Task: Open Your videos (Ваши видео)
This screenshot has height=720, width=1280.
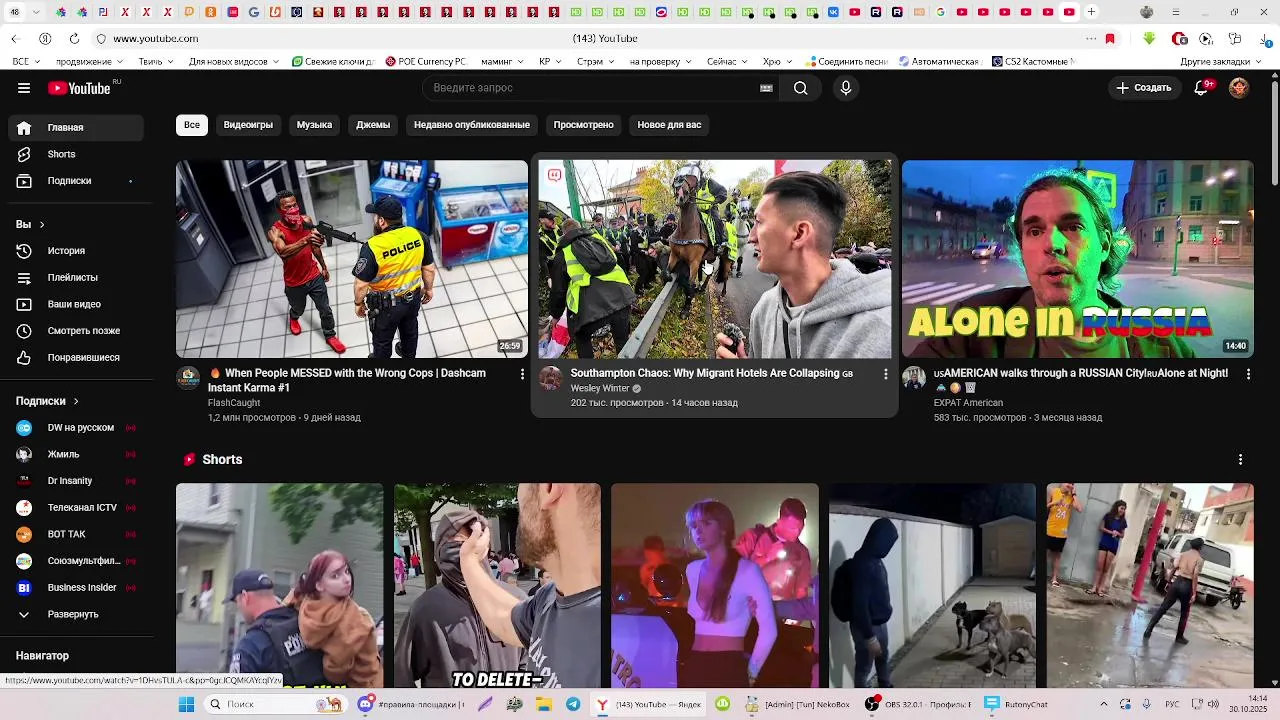Action: (76, 304)
